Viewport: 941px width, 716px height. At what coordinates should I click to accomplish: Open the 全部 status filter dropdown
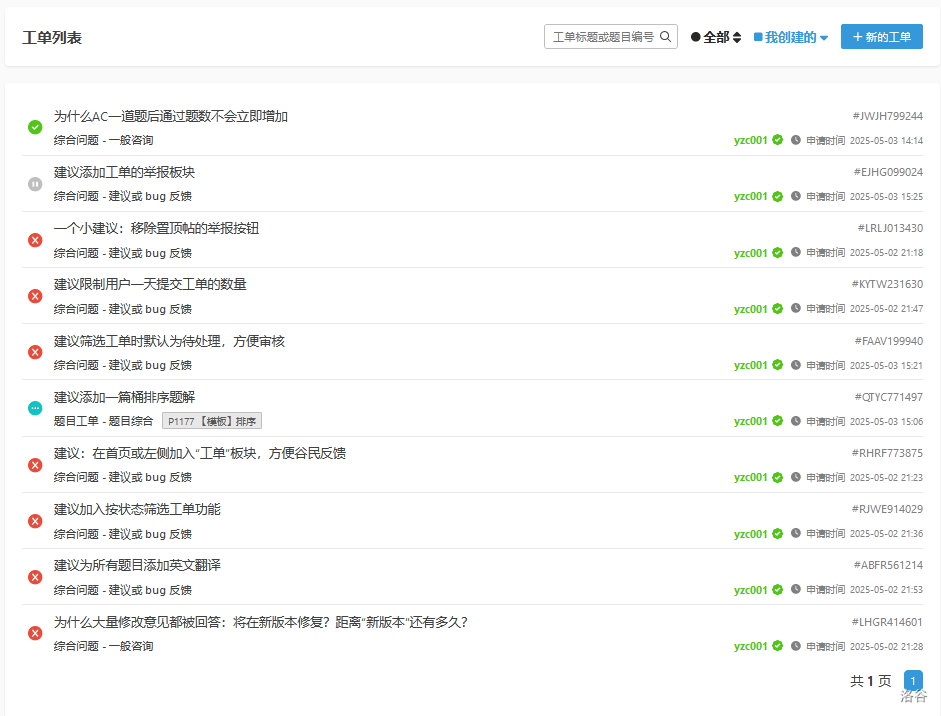click(715, 38)
